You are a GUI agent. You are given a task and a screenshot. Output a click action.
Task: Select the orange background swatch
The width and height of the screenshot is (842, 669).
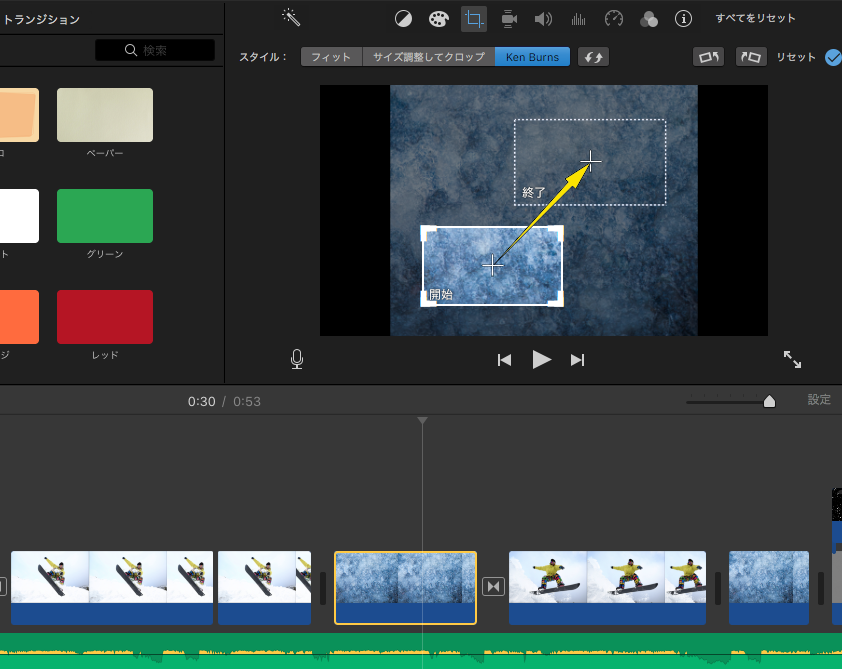19,317
